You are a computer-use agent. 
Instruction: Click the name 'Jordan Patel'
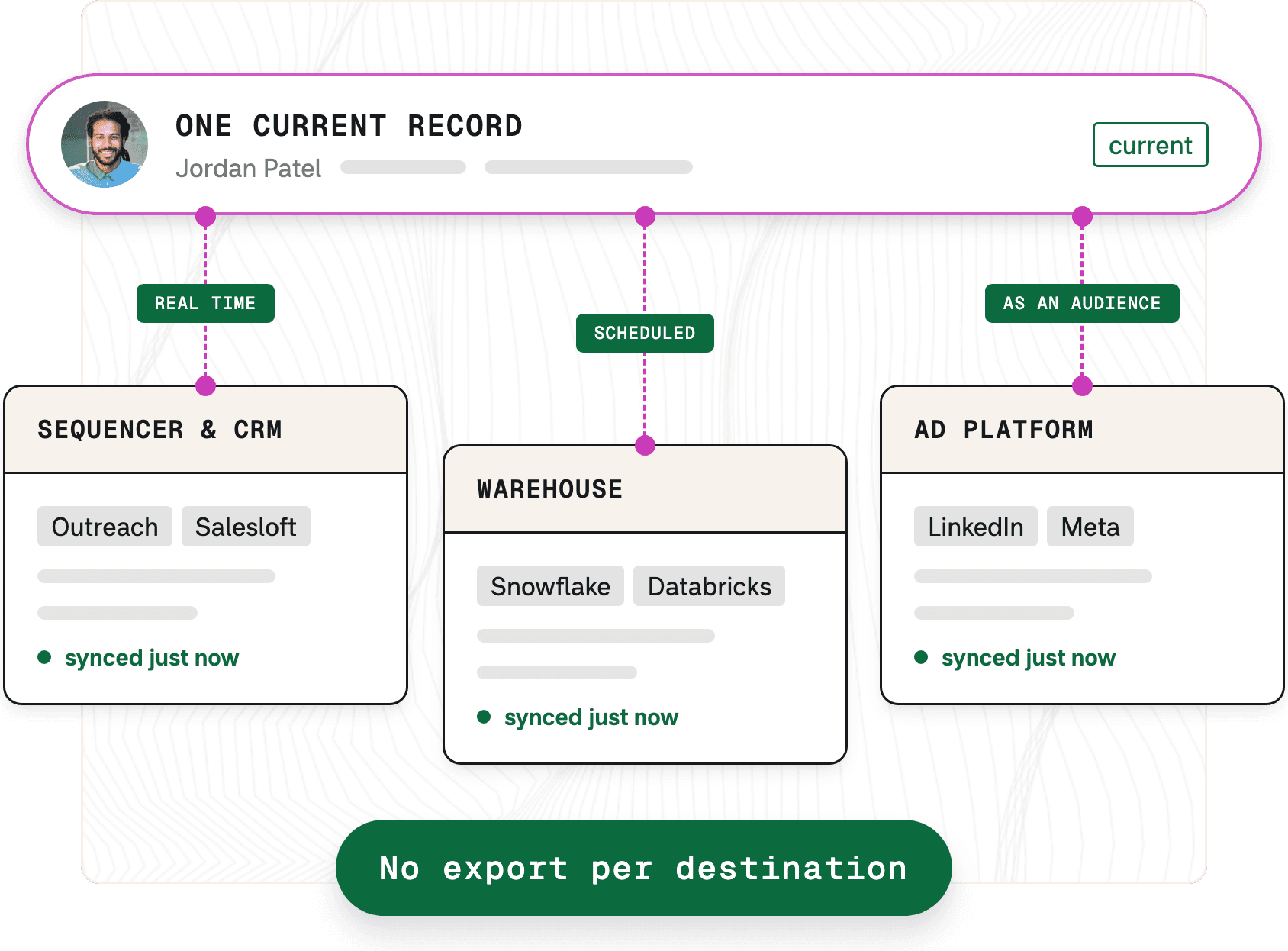click(x=248, y=168)
